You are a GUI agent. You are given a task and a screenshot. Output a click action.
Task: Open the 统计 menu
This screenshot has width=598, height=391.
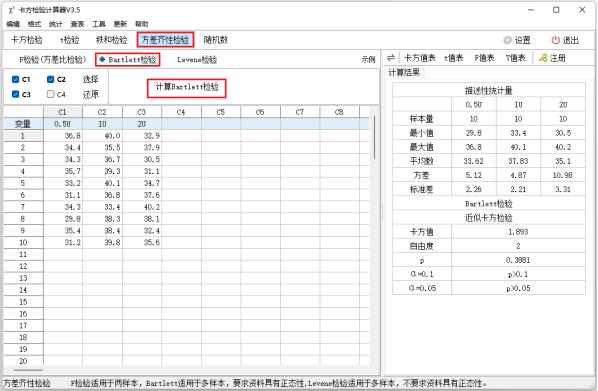[56, 24]
